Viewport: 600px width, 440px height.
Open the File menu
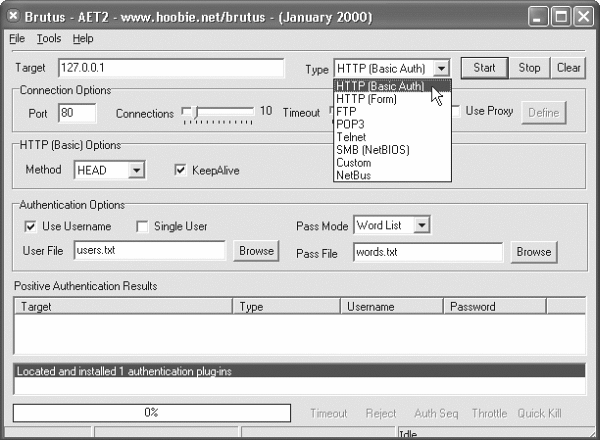[x=17, y=39]
